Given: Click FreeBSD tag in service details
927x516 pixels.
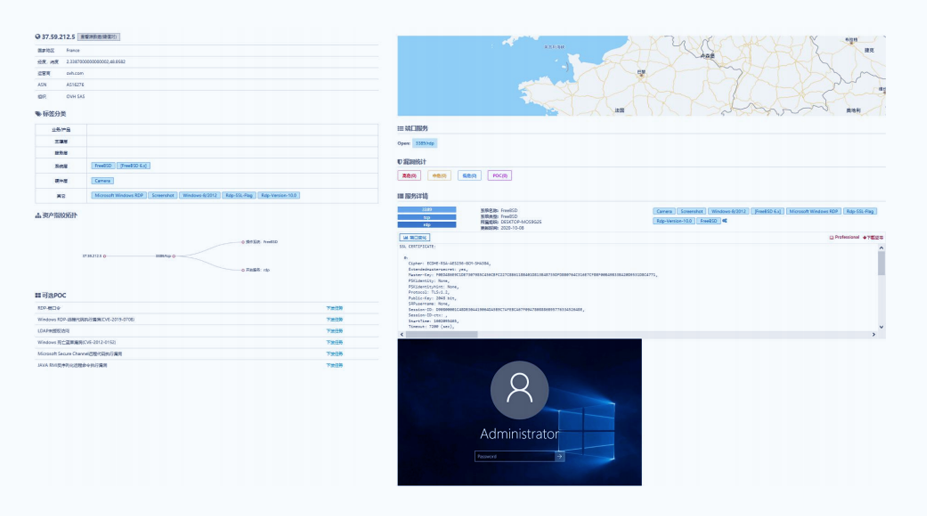Looking at the screenshot, I should pyautogui.click(x=708, y=221).
